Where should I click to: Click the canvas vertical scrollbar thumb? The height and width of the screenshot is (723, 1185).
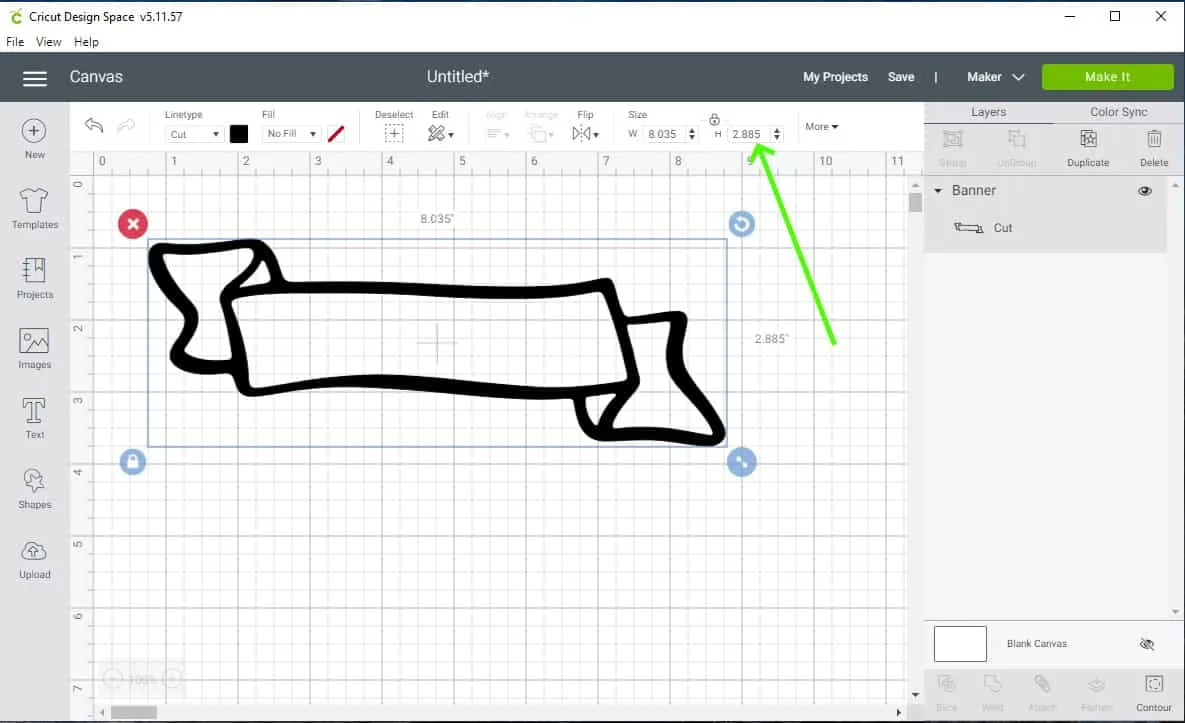pos(915,202)
